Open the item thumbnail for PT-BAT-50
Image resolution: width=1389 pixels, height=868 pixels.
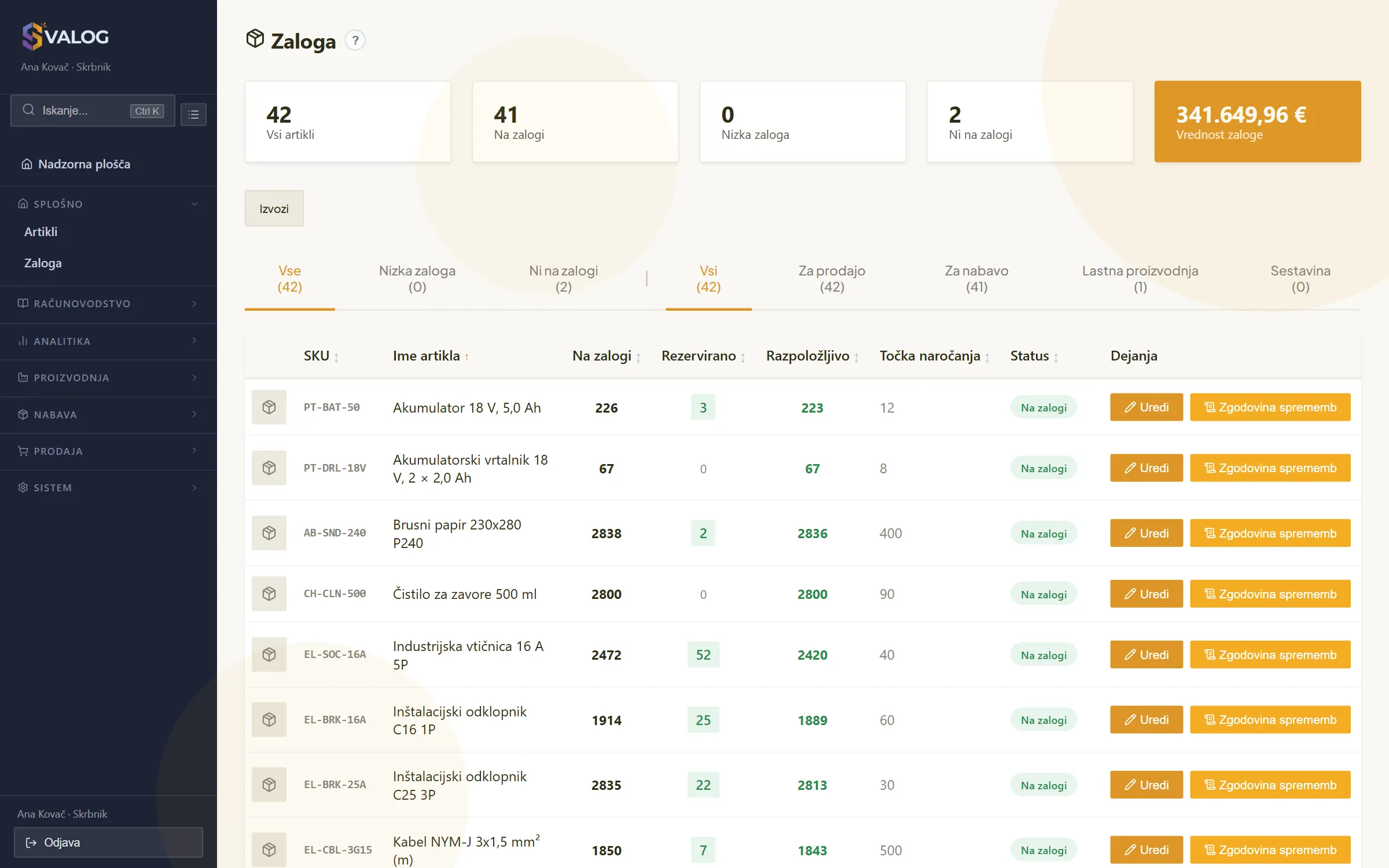coord(269,407)
